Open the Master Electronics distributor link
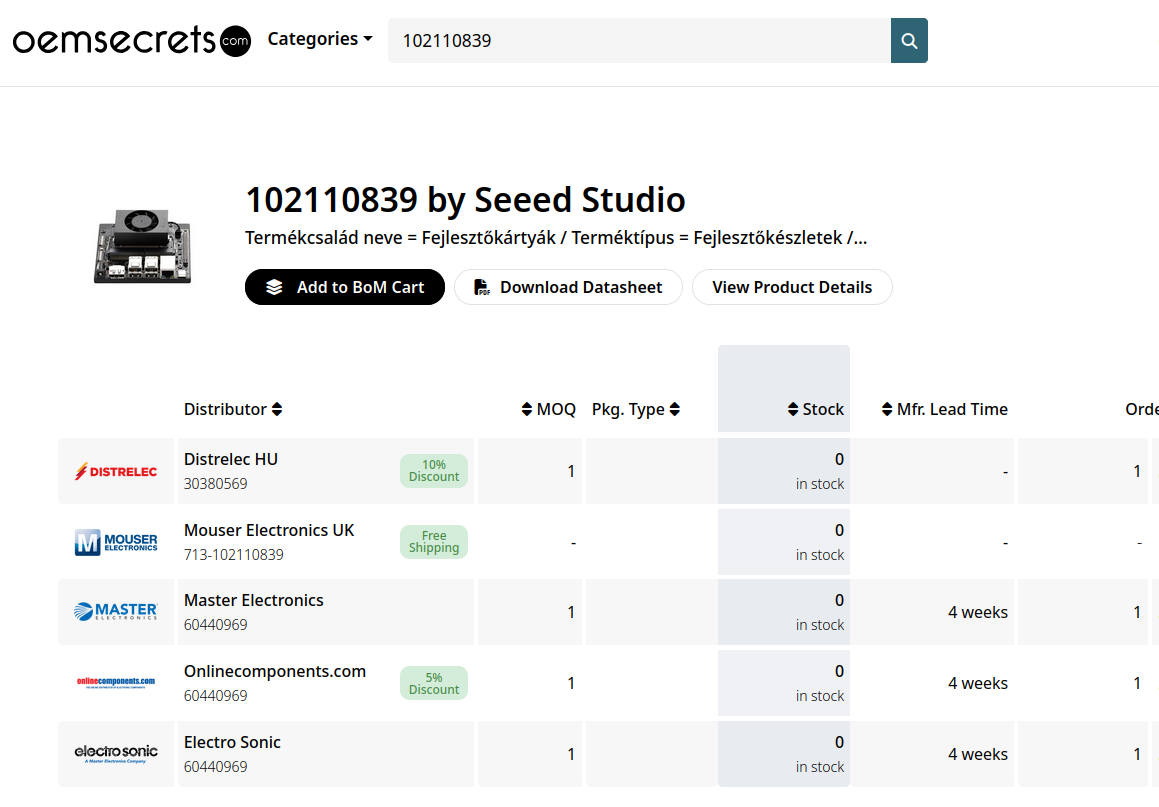The width and height of the screenshot is (1159, 807). point(254,600)
